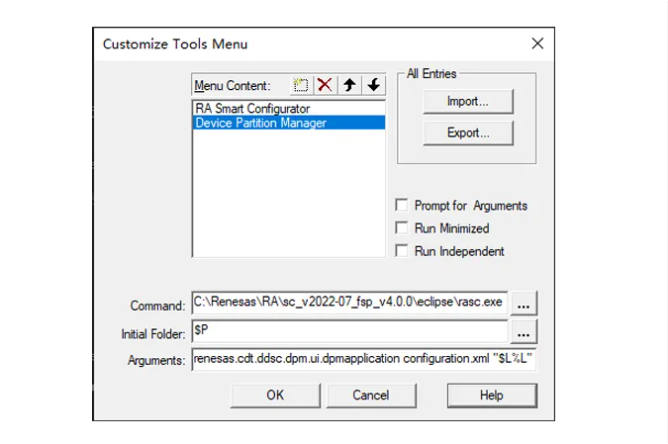Delete the selected menu entry
The height and width of the screenshot is (444, 668).
tap(325, 85)
